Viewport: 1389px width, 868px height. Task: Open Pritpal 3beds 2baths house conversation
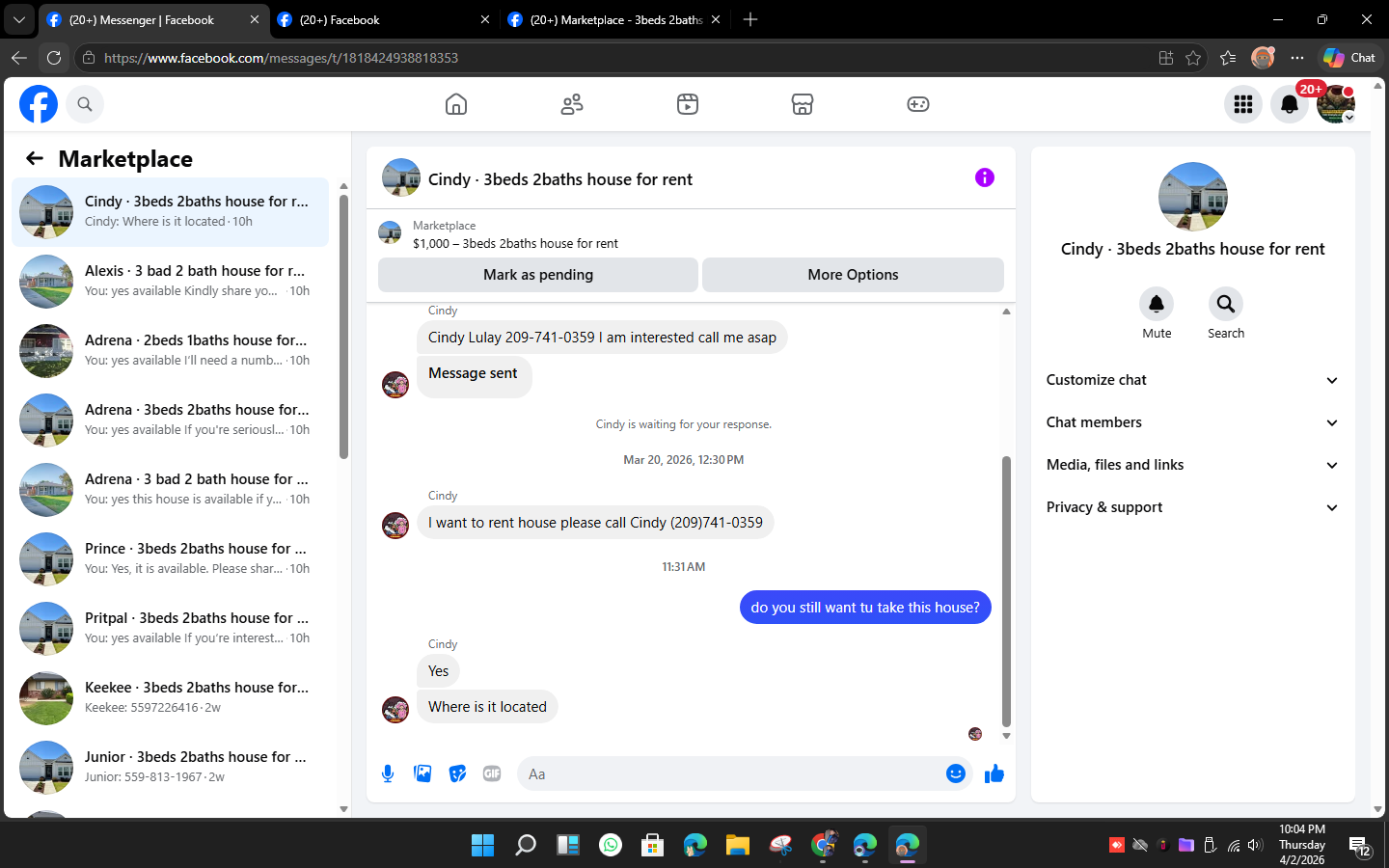coord(170,629)
